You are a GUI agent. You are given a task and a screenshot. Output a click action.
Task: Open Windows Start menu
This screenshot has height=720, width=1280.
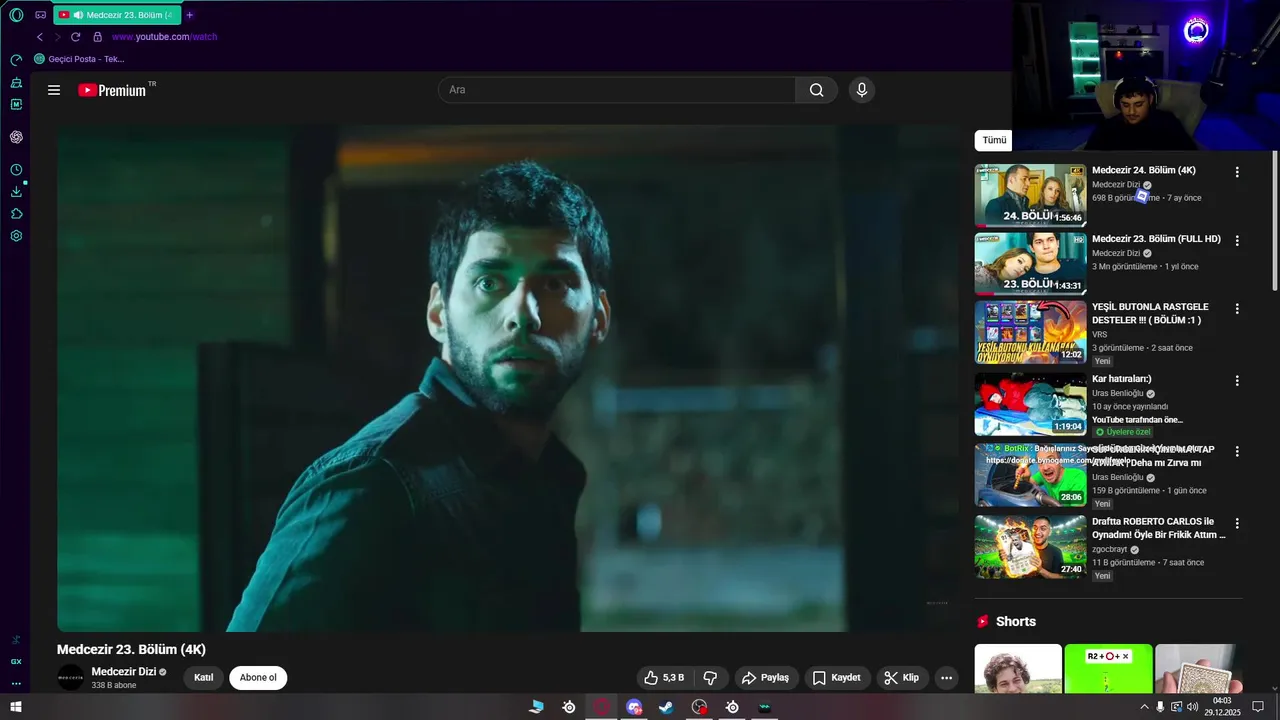click(x=16, y=707)
